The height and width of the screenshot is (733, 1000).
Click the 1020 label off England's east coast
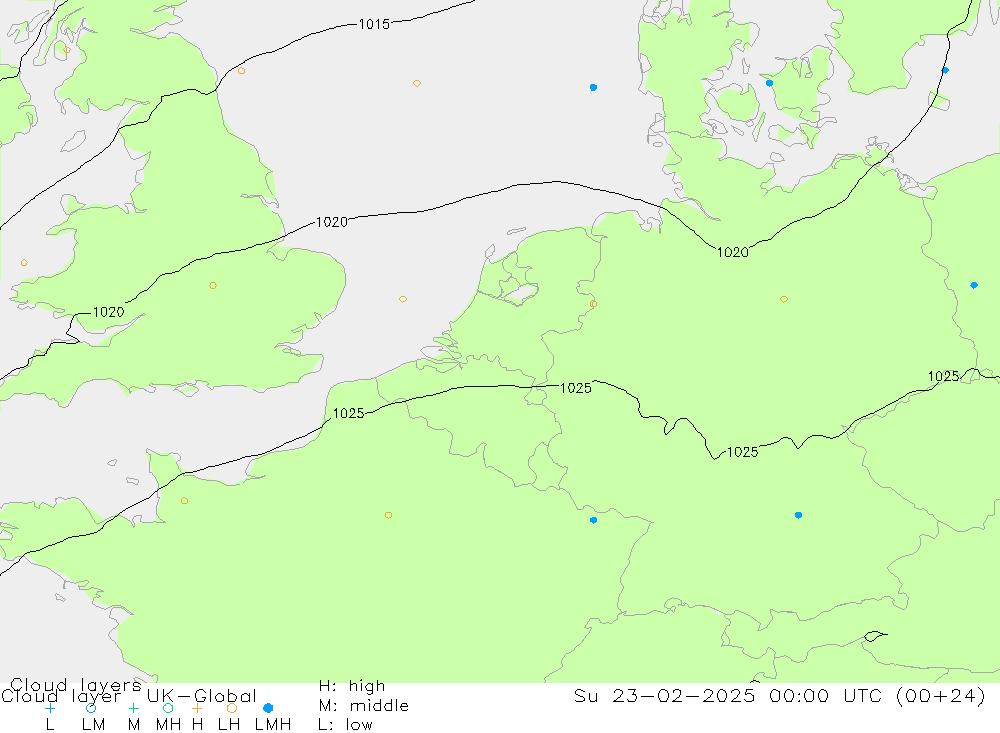pyautogui.click(x=332, y=222)
